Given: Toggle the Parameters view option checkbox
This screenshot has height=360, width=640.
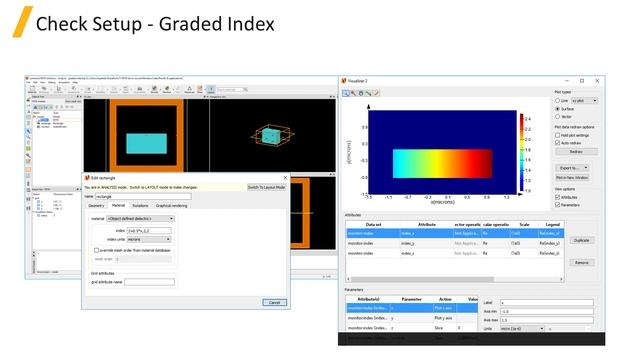Looking at the screenshot, I should (x=558, y=205).
